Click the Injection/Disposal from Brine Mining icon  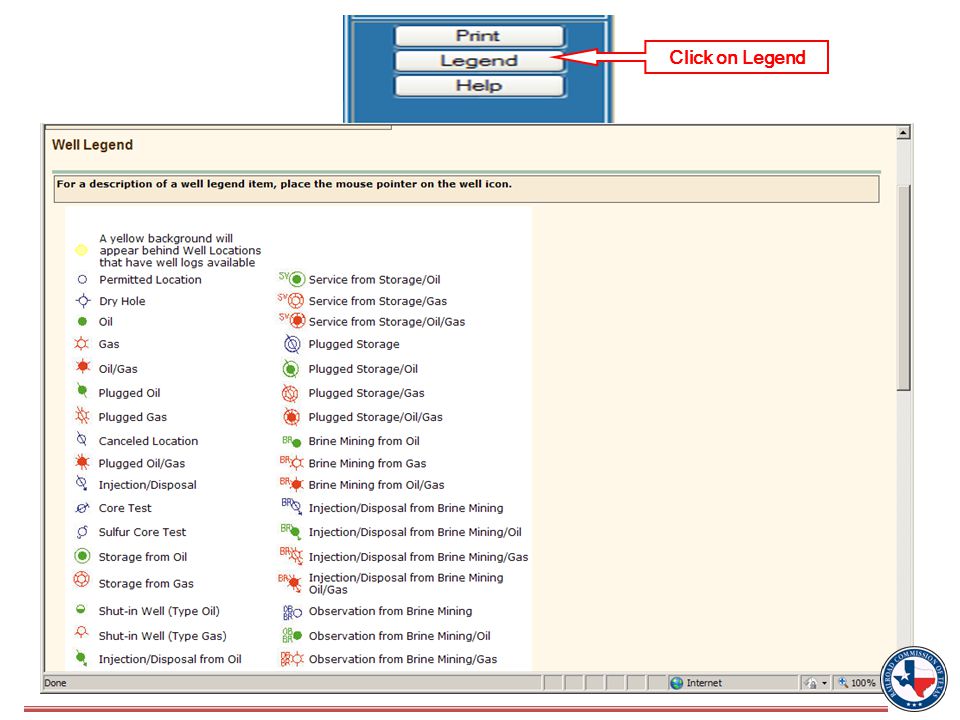(x=292, y=506)
